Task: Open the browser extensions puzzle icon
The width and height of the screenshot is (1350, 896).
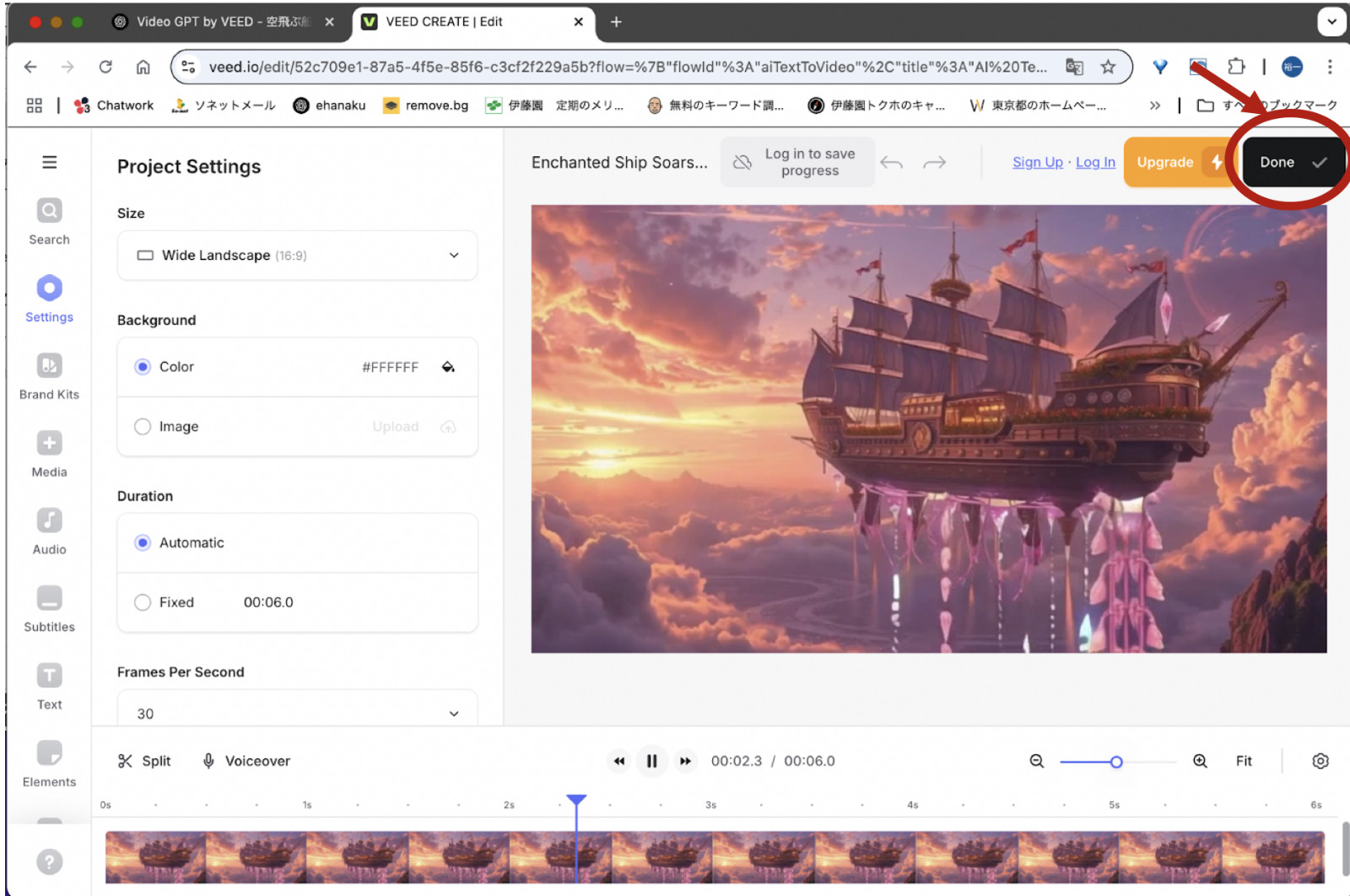Action: (x=1236, y=67)
